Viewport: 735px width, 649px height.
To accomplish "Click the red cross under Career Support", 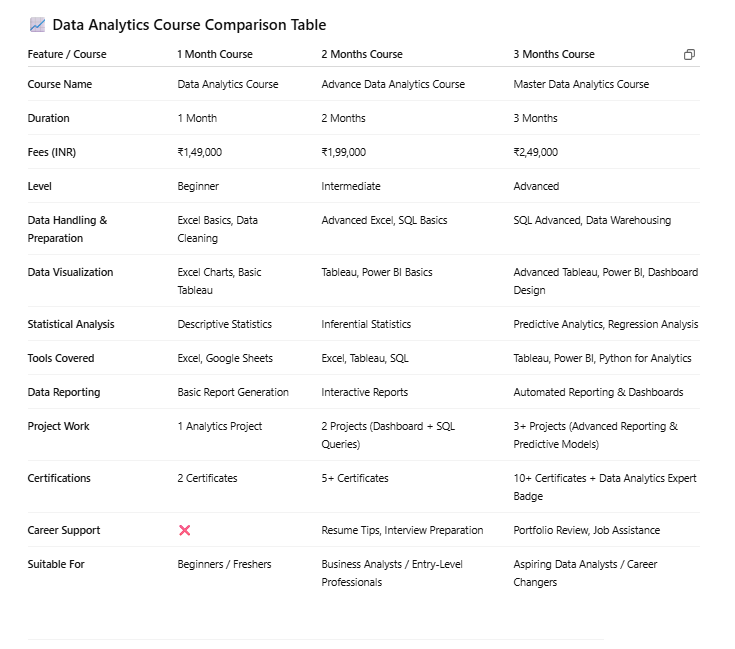I will (184, 530).
